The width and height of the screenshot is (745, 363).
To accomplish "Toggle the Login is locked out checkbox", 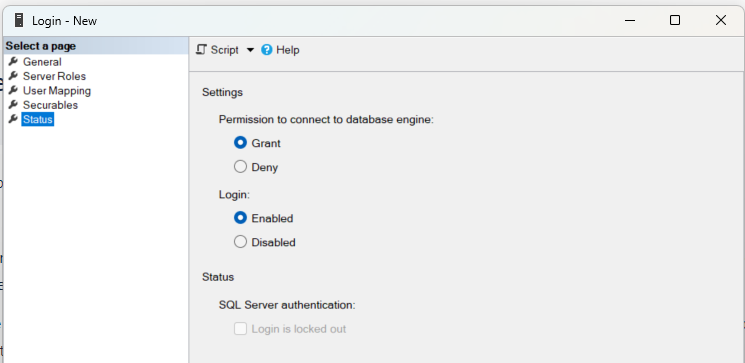I will pyautogui.click(x=240, y=328).
